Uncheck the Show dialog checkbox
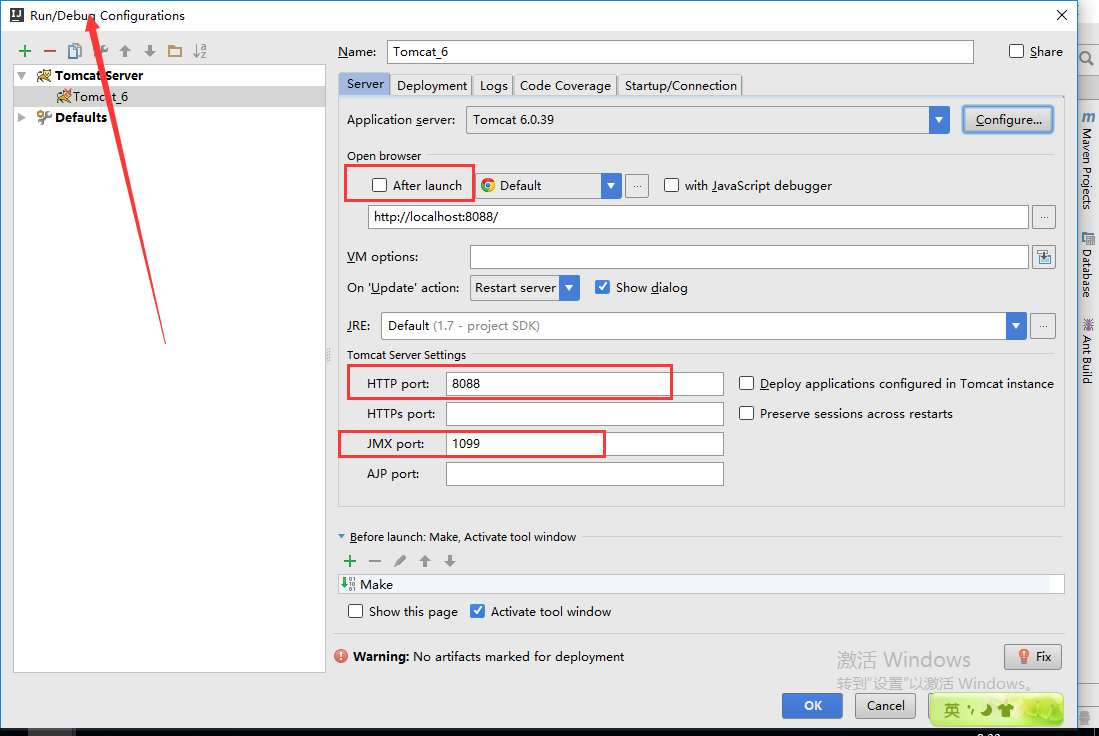The width and height of the screenshot is (1099, 736). tap(602, 287)
